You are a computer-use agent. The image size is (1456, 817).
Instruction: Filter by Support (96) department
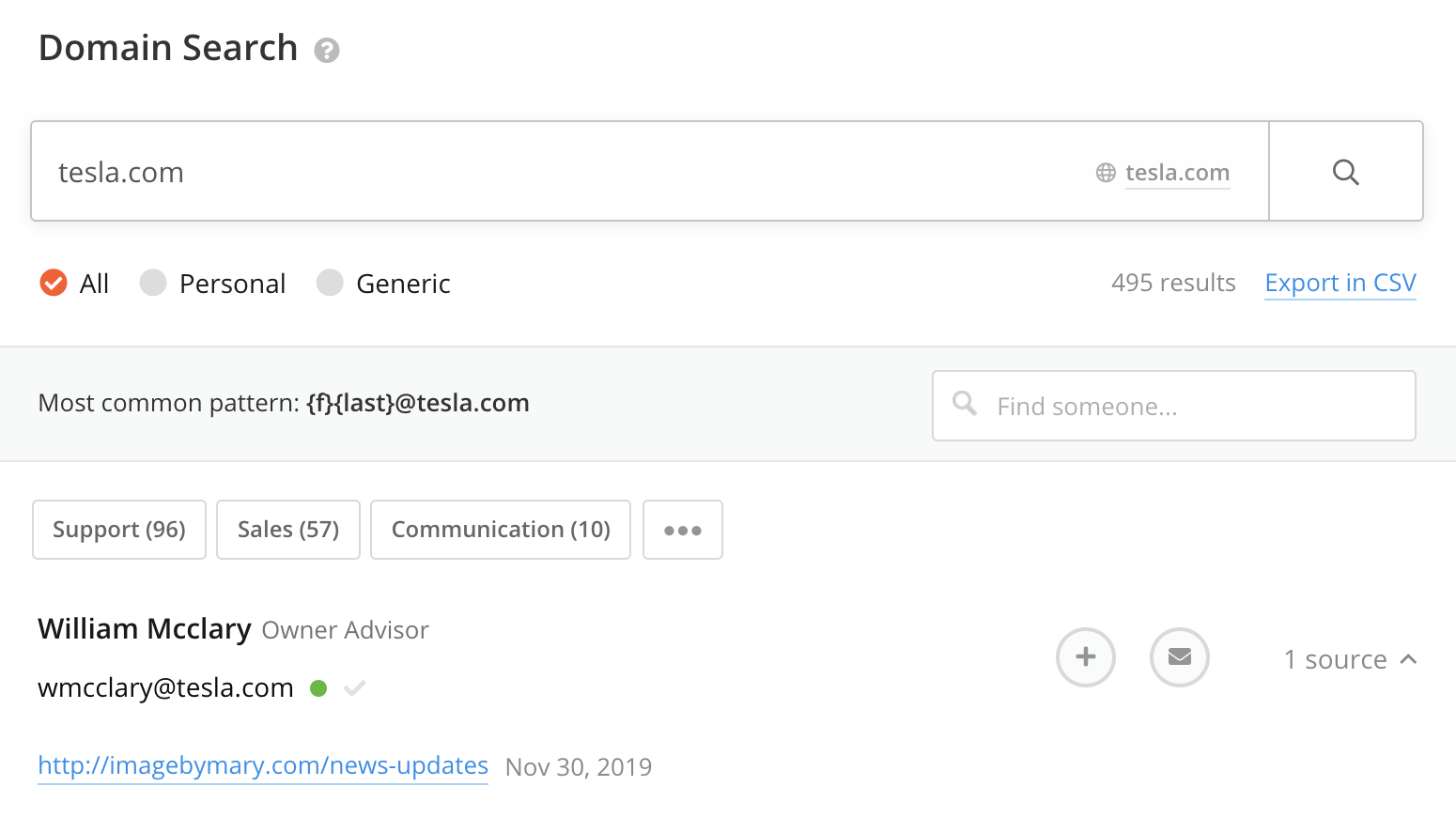point(119,530)
